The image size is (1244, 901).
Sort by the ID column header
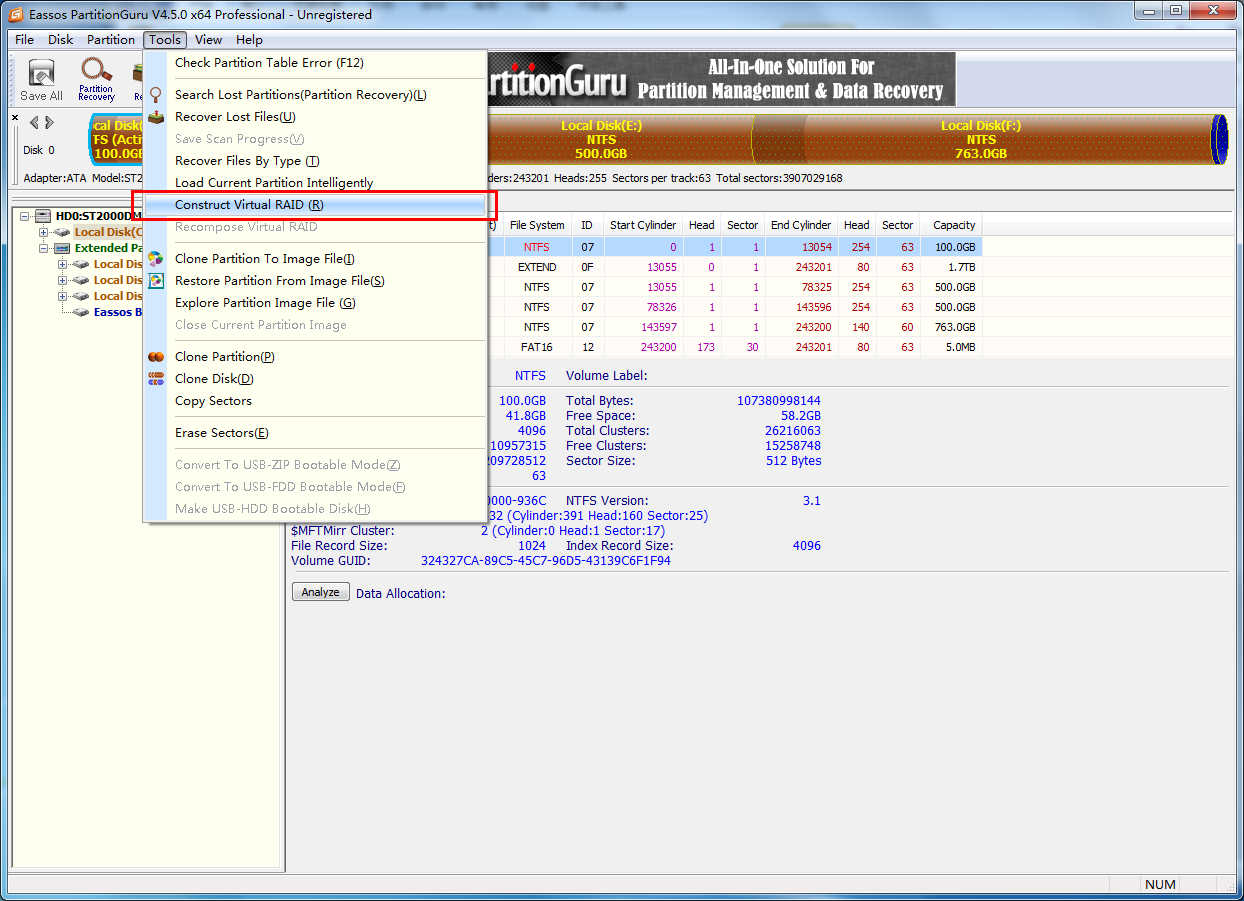coord(587,225)
